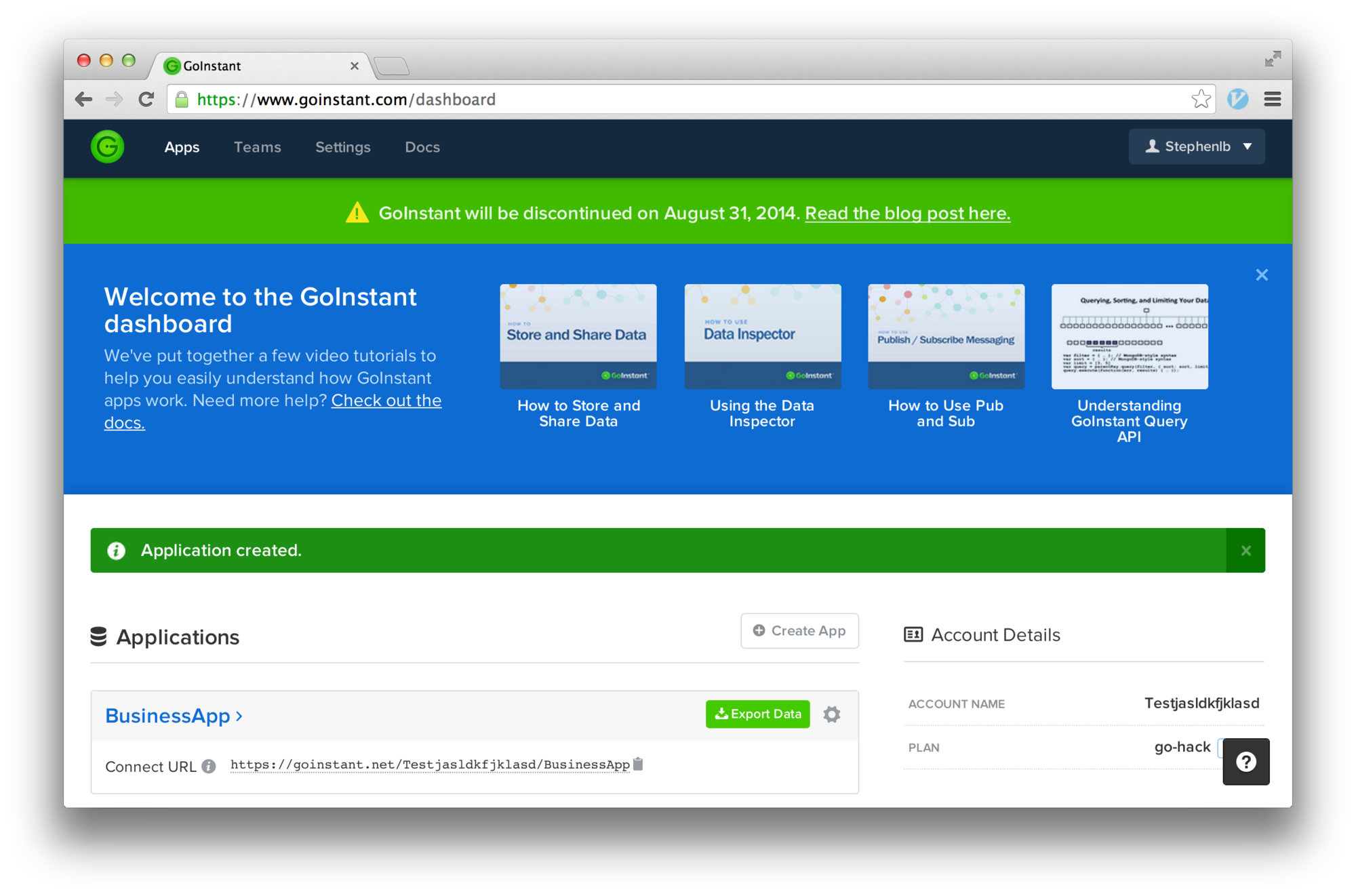The height and width of the screenshot is (896, 1356).
Task: Close the Welcome tutorials panel
Action: tap(1262, 275)
